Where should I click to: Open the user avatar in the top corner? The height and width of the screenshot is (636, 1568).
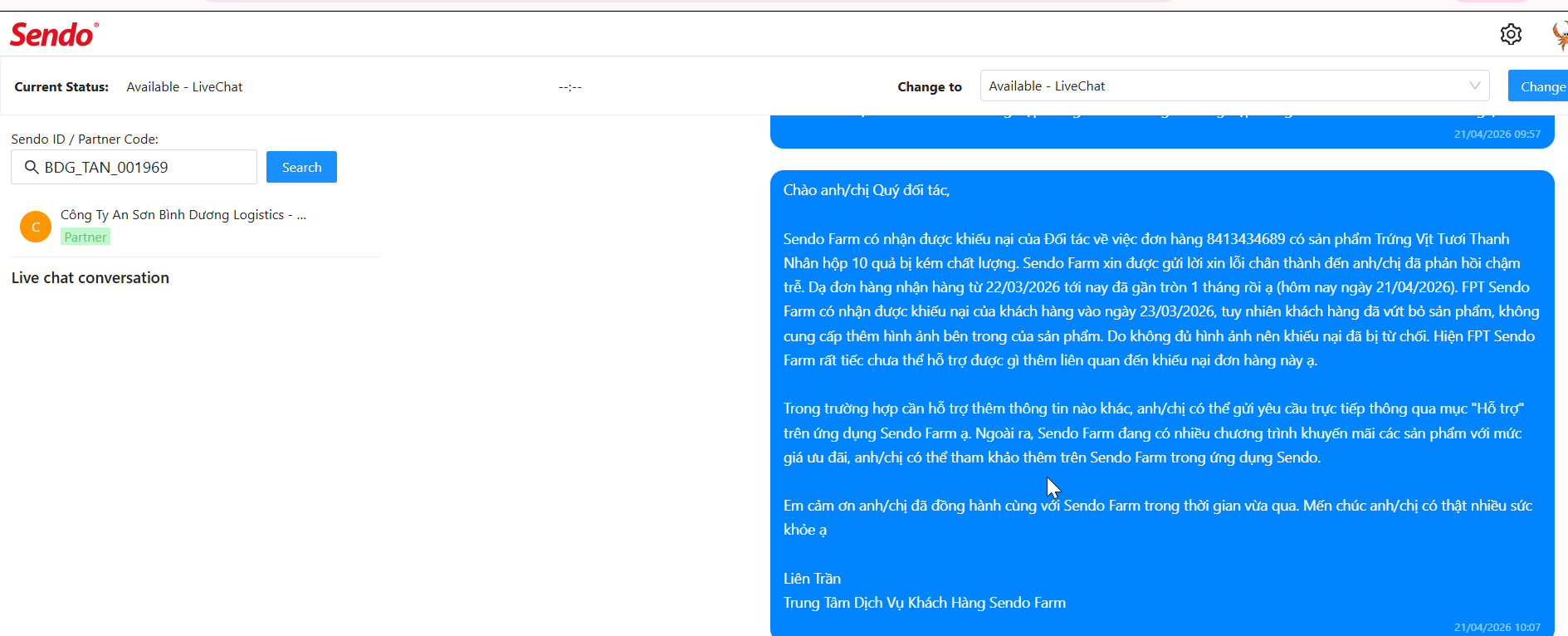pyautogui.click(x=1560, y=35)
